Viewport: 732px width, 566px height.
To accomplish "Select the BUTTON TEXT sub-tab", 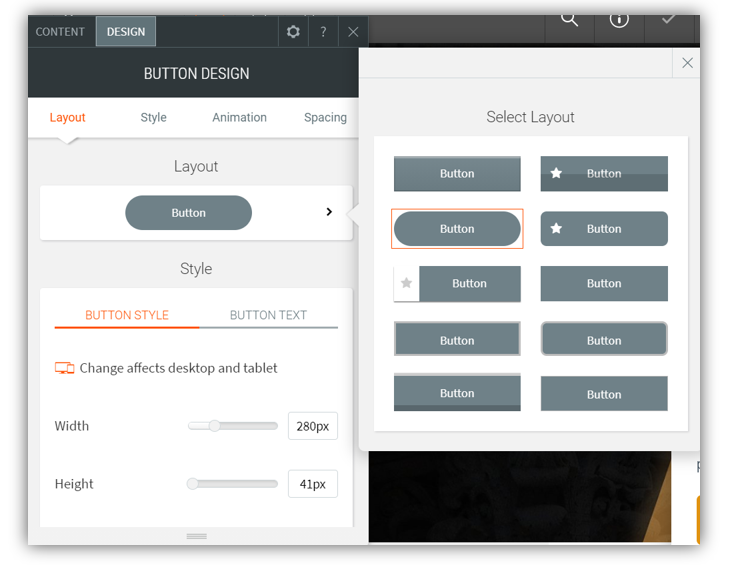I will pos(268,315).
